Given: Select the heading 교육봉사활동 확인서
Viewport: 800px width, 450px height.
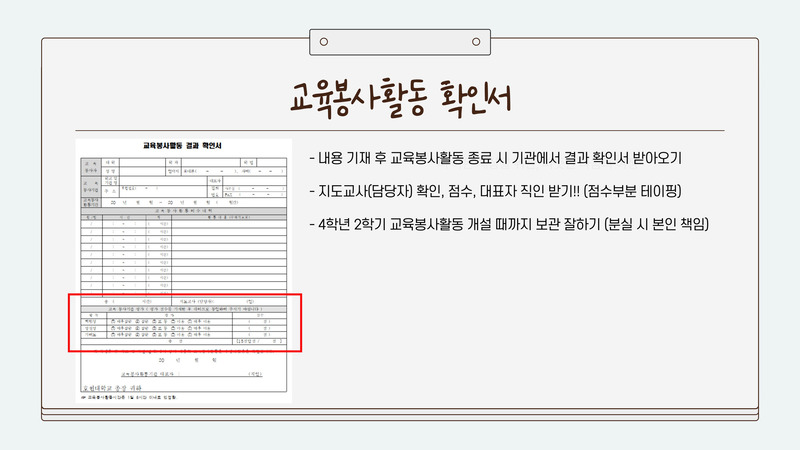Looking at the screenshot, I should tap(401, 98).
